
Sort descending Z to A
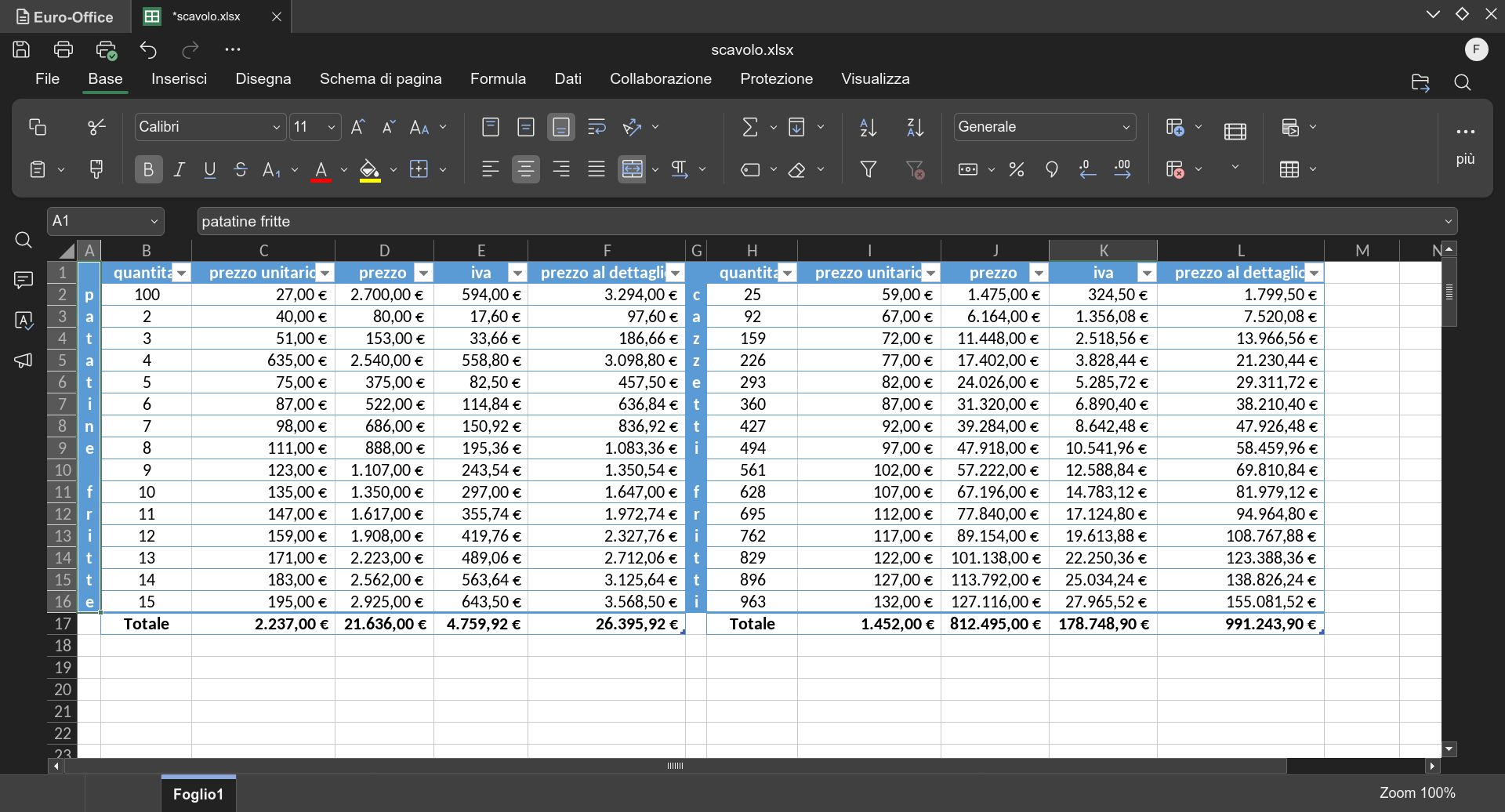(915, 127)
